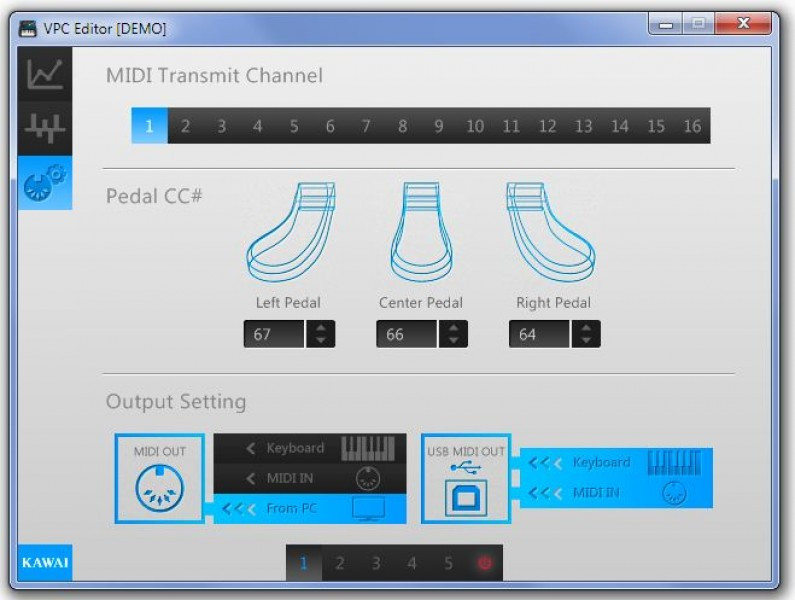Select MIDI transmit channel 10
795x600 pixels.
click(x=475, y=126)
